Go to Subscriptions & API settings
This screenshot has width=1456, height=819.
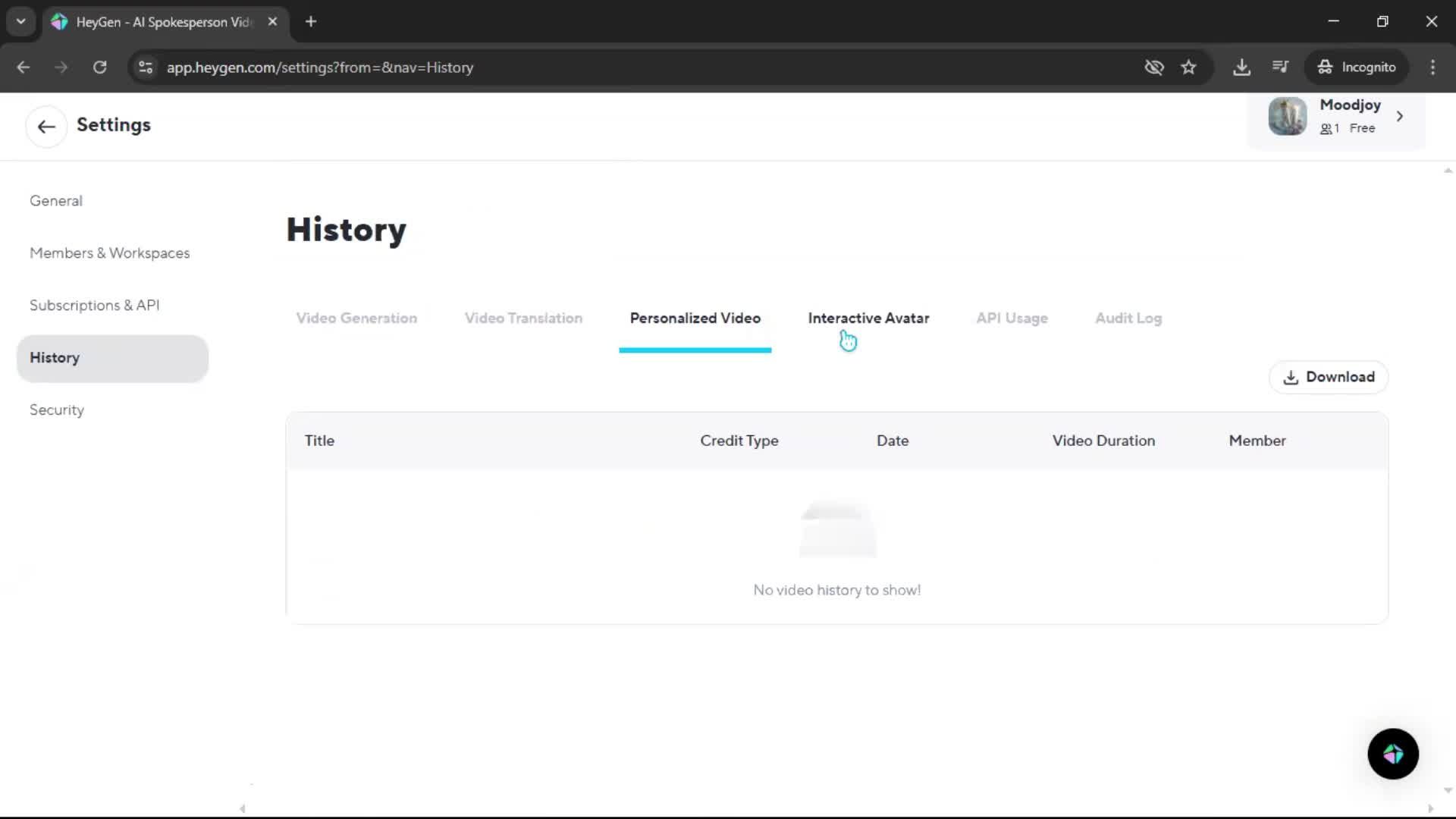click(x=94, y=305)
